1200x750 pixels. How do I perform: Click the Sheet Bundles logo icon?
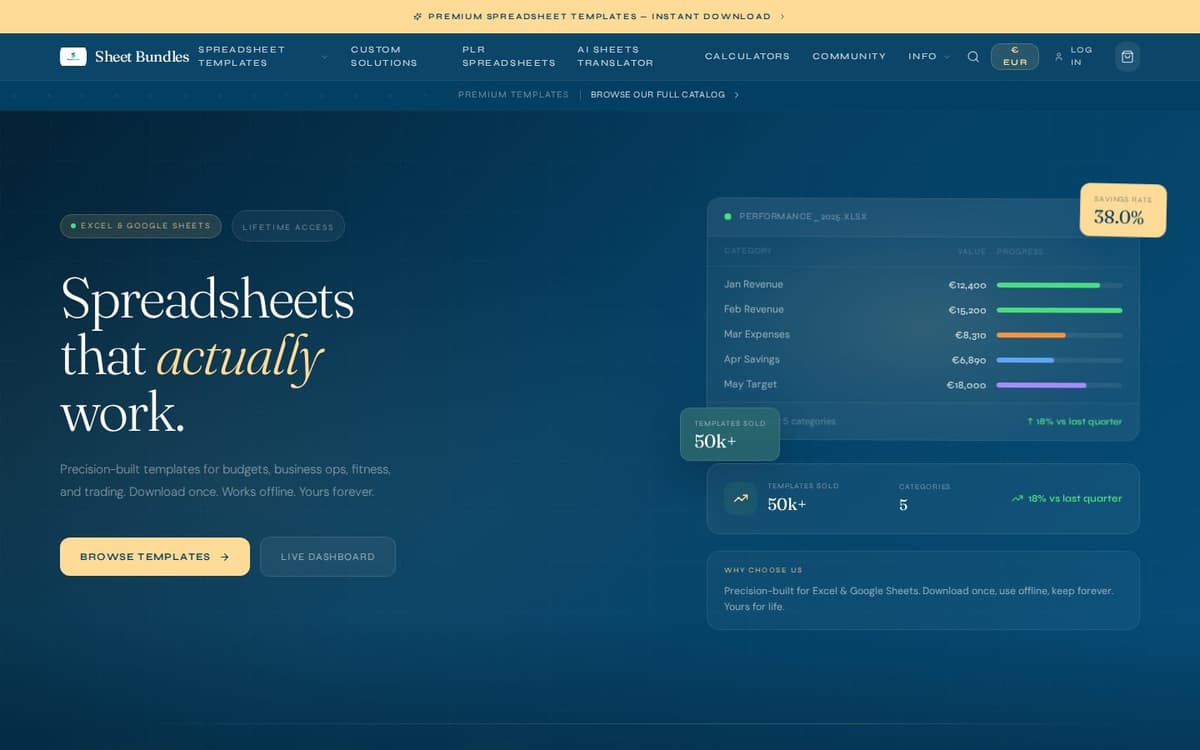tap(73, 57)
